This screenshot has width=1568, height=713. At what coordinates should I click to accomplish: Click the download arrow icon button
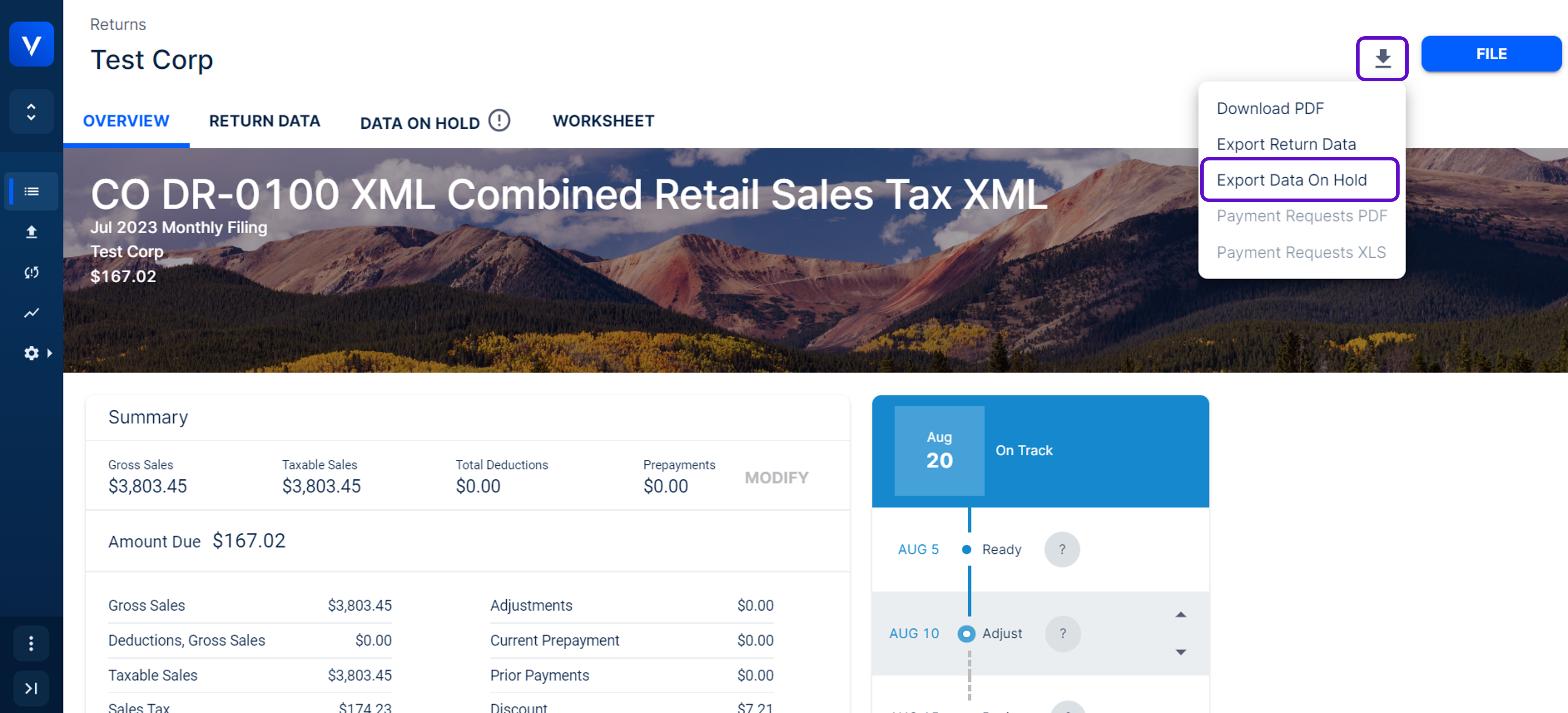pos(1382,59)
